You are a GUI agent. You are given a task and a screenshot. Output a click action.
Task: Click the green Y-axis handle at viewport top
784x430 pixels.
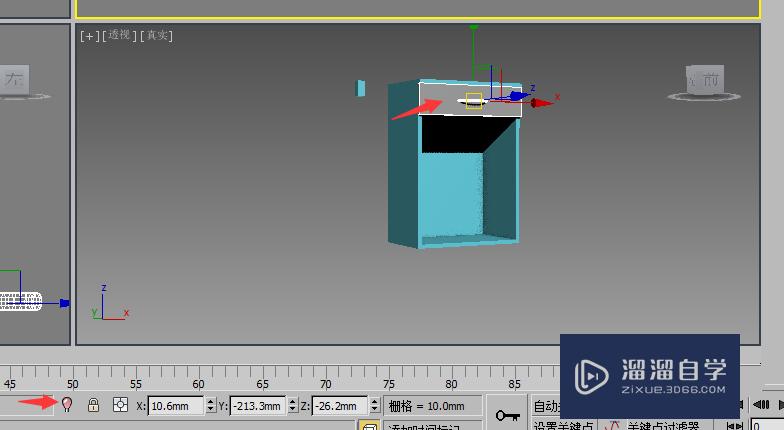pyautogui.click(x=474, y=27)
